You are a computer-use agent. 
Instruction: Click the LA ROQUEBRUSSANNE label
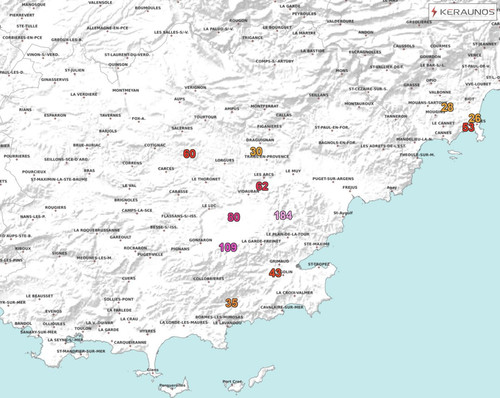click(97, 230)
